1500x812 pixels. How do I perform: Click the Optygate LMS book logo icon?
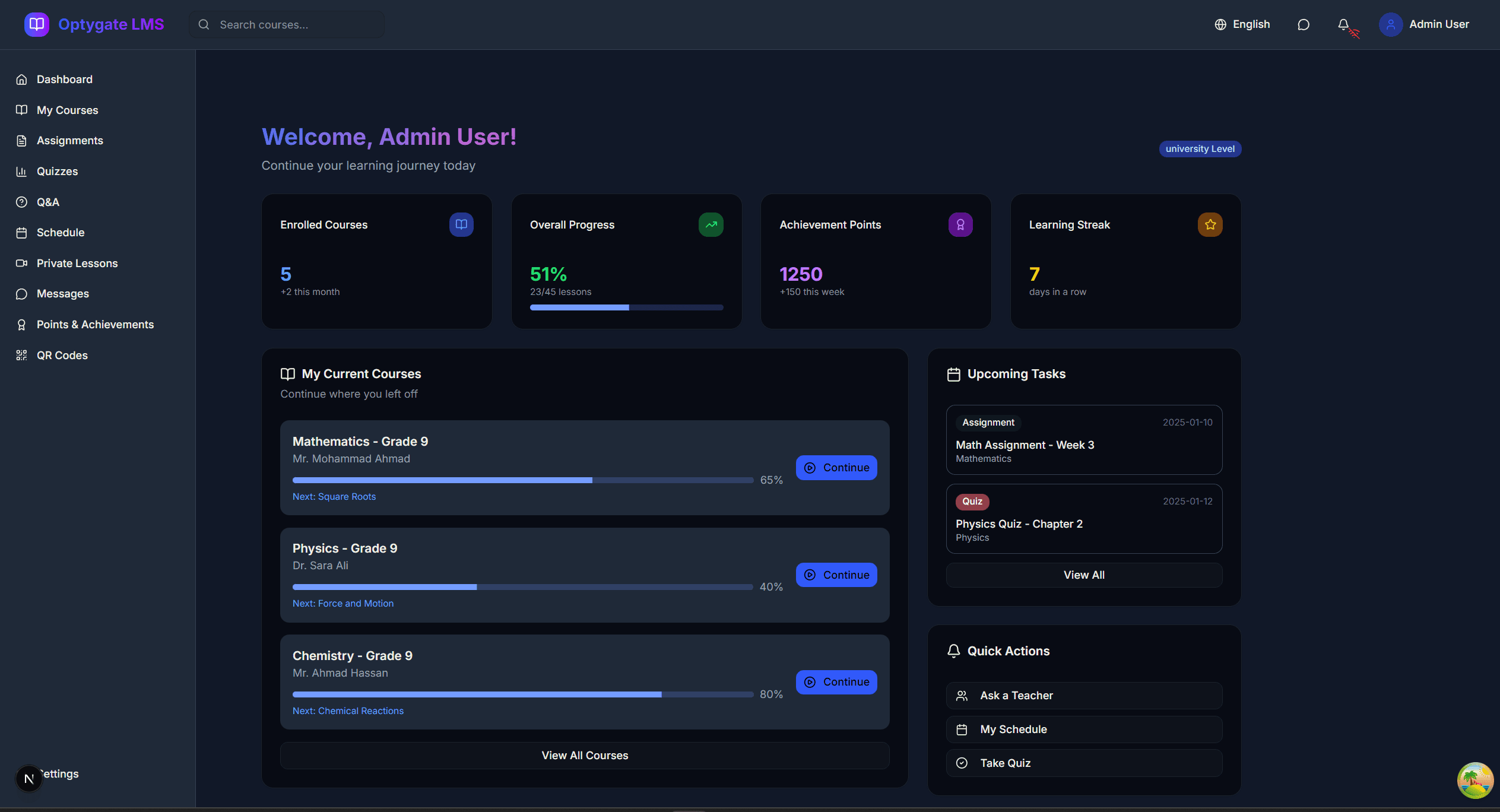pyautogui.click(x=37, y=24)
